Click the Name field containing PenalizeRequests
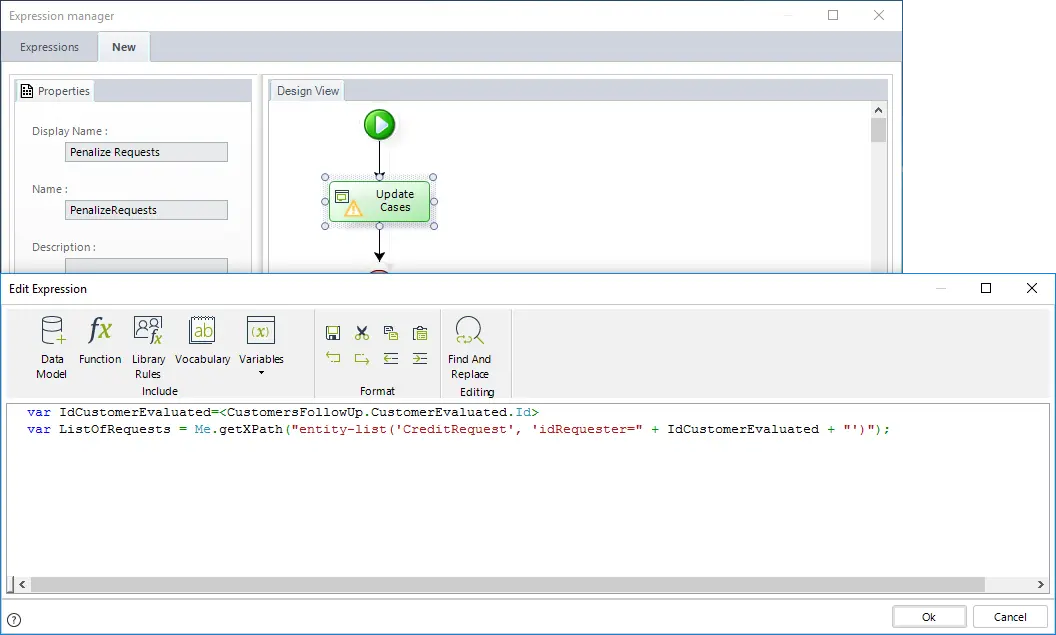The image size is (1056, 635). point(146,210)
